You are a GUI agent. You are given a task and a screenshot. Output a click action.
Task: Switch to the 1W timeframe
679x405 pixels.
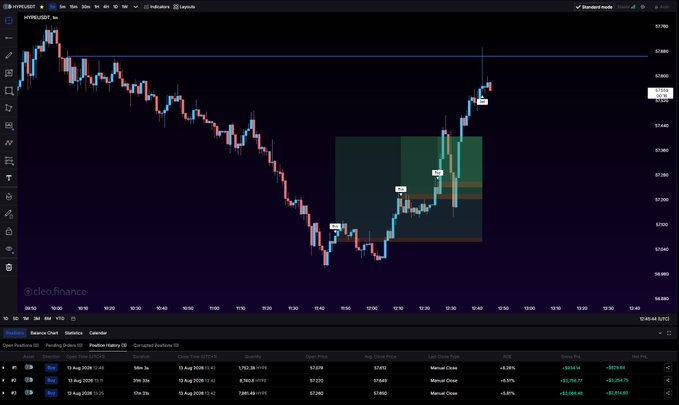pyautogui.click(x=125, y=7)
